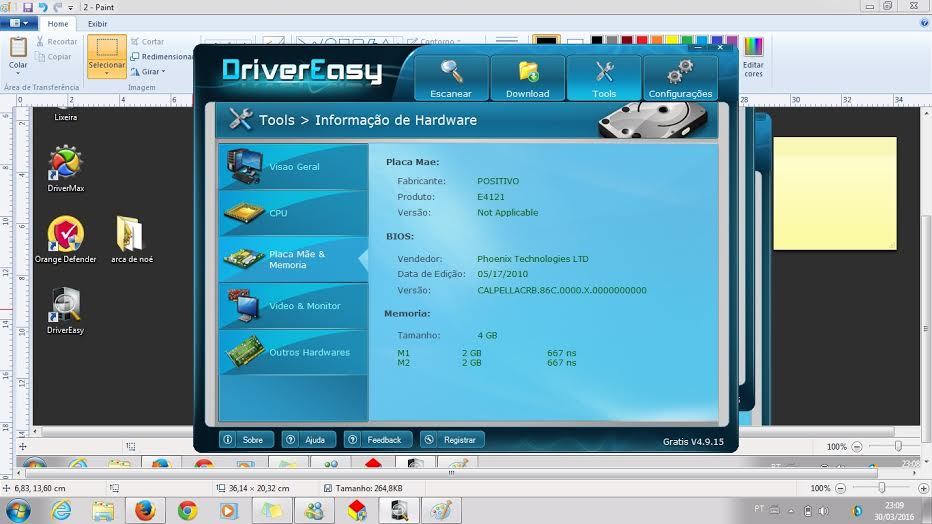Click the Paint zoom slider thumb
Screen dimensions: 932x524
click(882, 488)
